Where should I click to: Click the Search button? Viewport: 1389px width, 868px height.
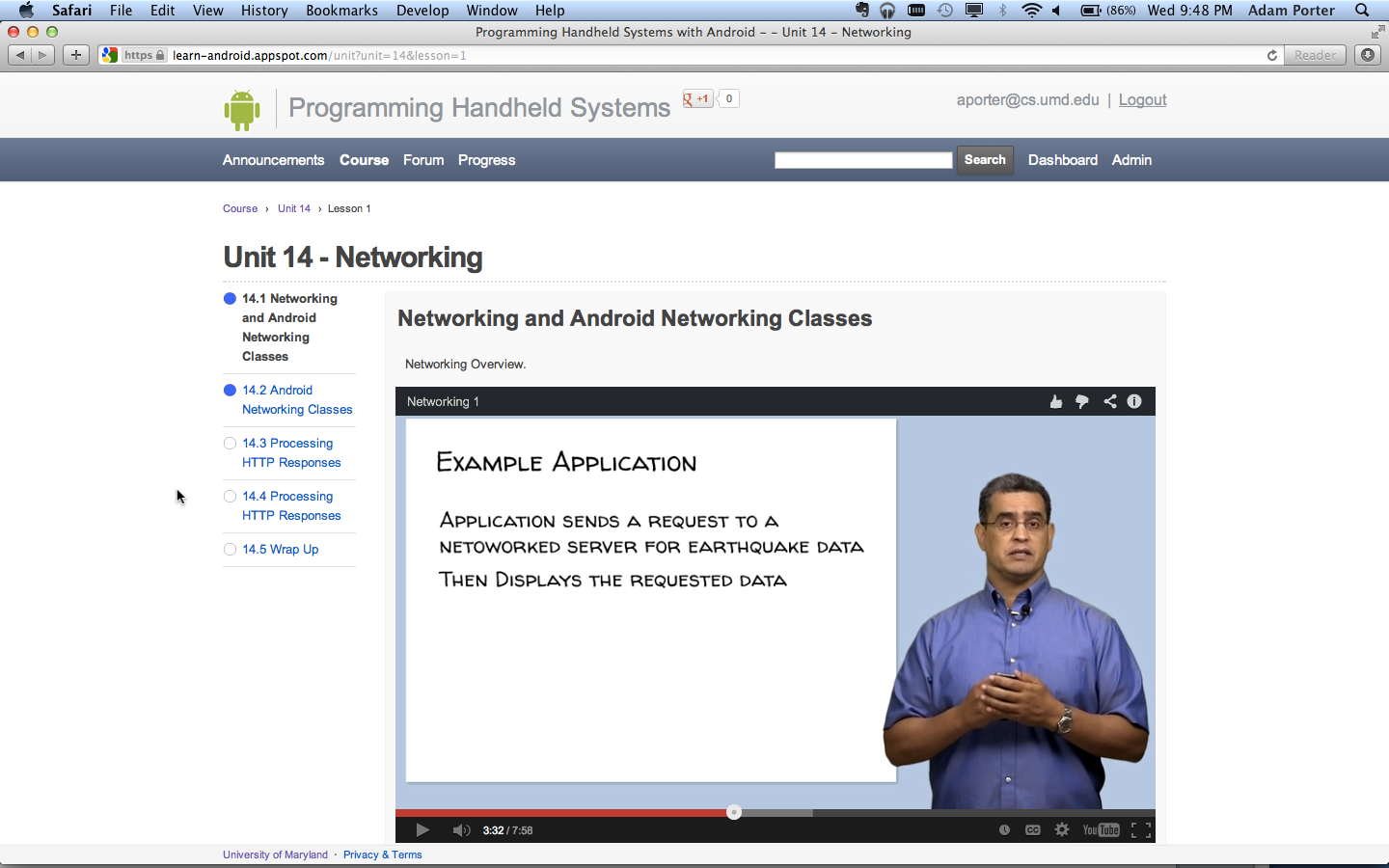(x=985, y=160)
